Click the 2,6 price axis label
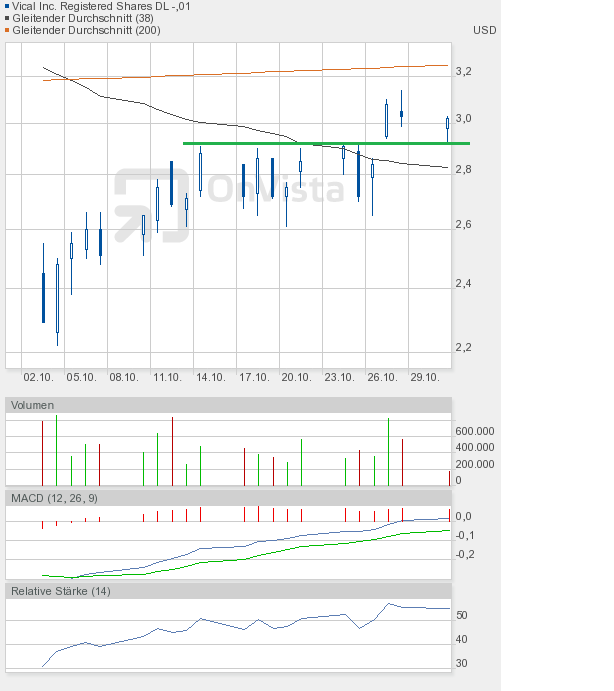The width and height of the screenshot is (614, 691). (463, 224)
